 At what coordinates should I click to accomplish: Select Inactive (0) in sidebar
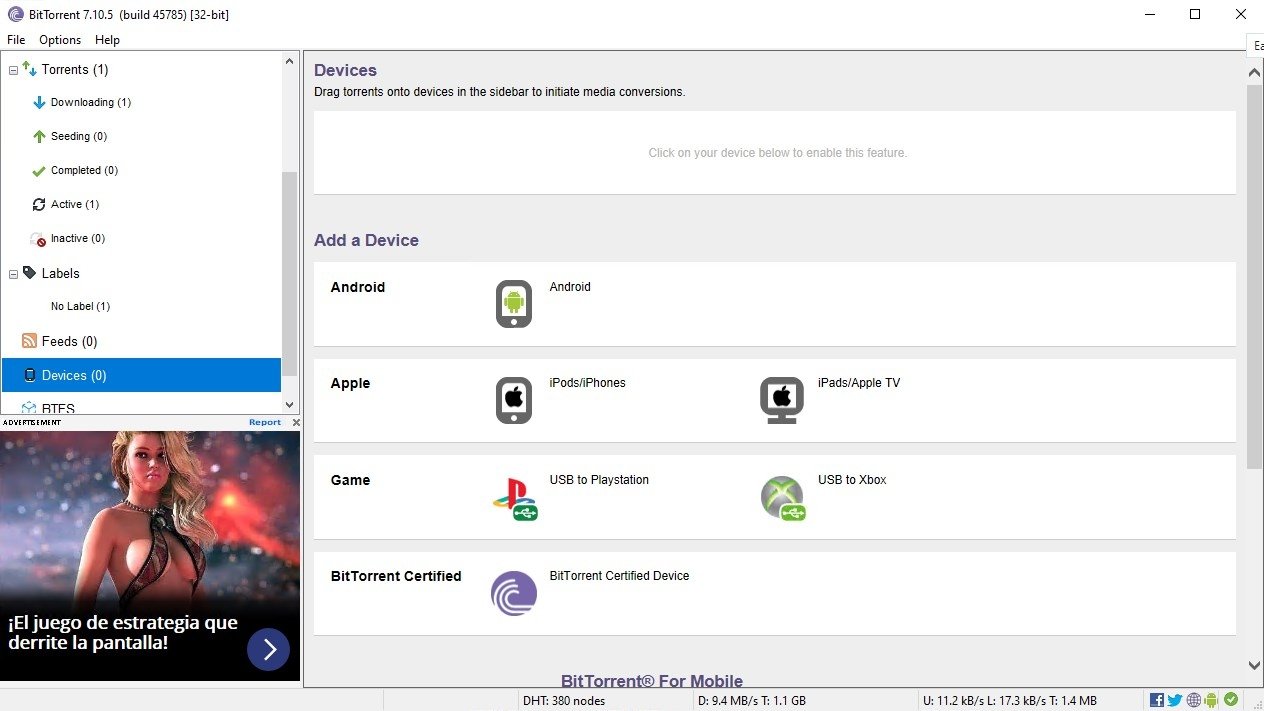pyautogui.click(x=78, y=238)
